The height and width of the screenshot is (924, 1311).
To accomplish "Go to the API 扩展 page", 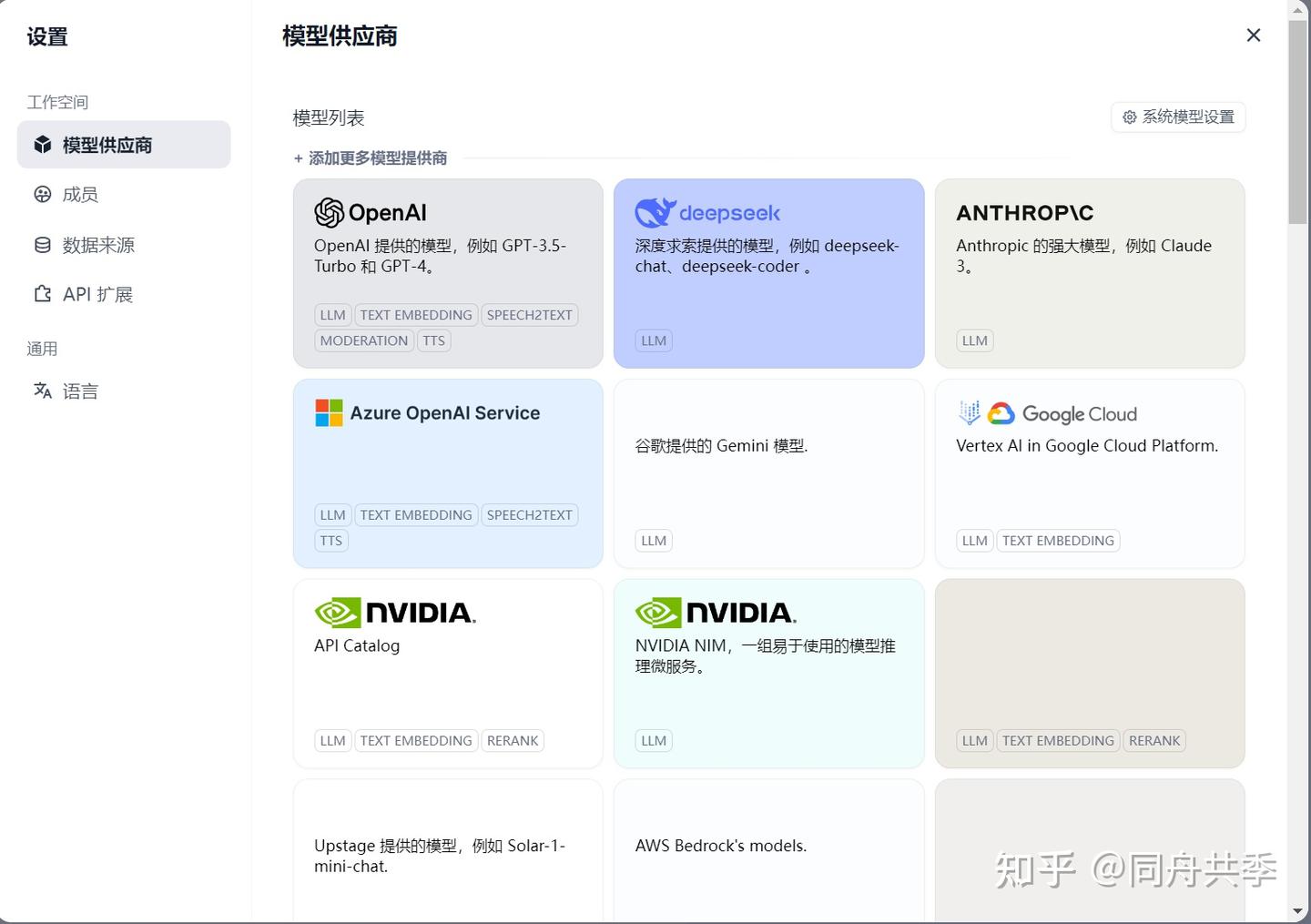I will tap(97, 294).
